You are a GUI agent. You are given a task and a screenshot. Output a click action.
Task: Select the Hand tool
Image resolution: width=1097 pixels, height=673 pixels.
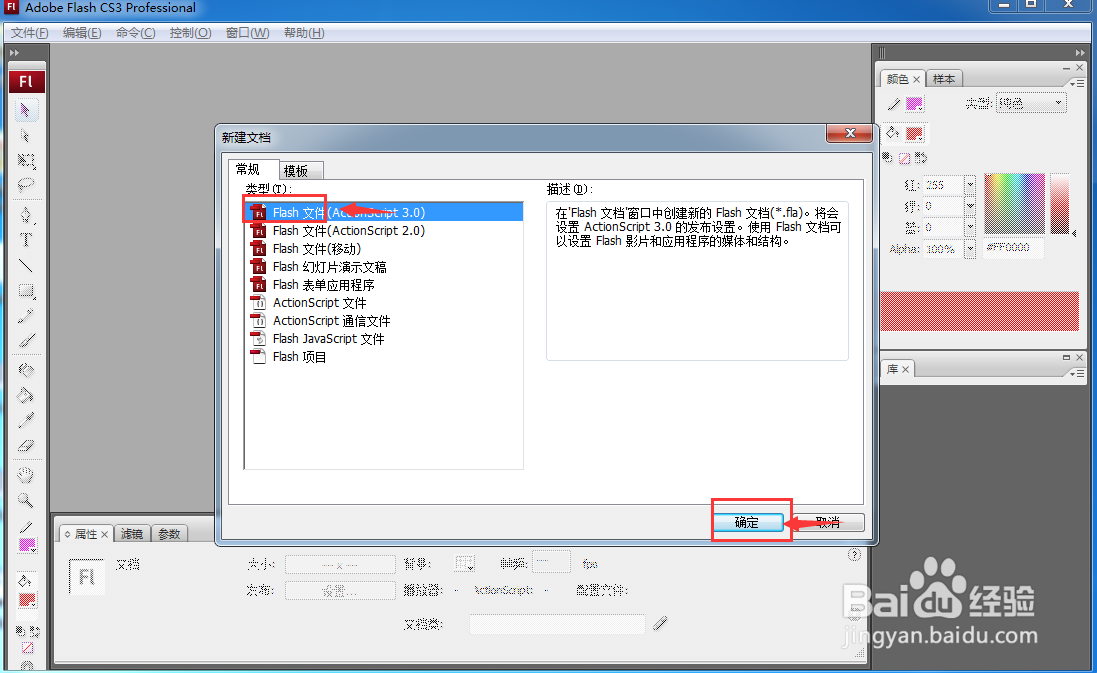click(x=26, y=476)
